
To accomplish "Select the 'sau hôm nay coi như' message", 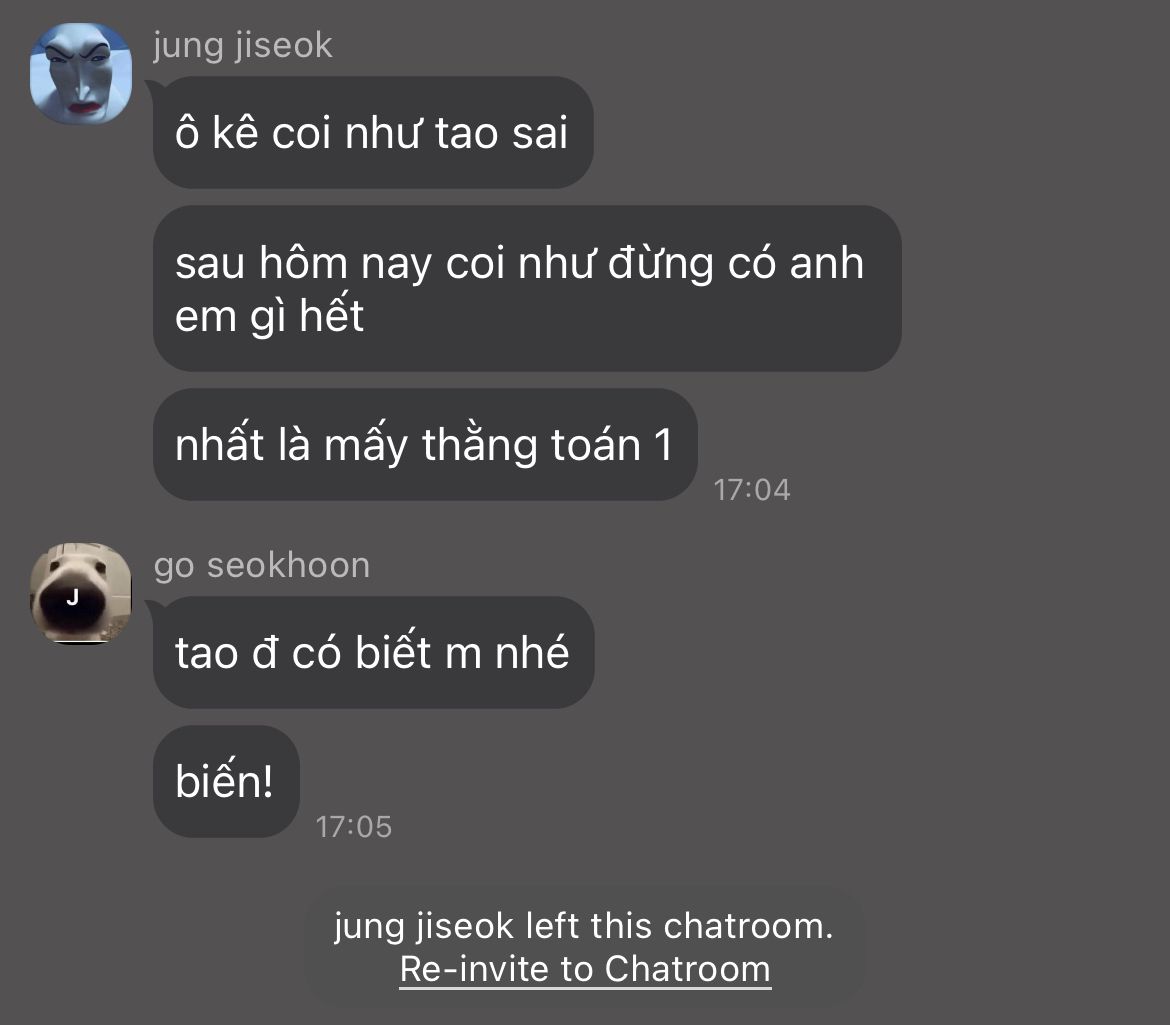I will 528,289.
